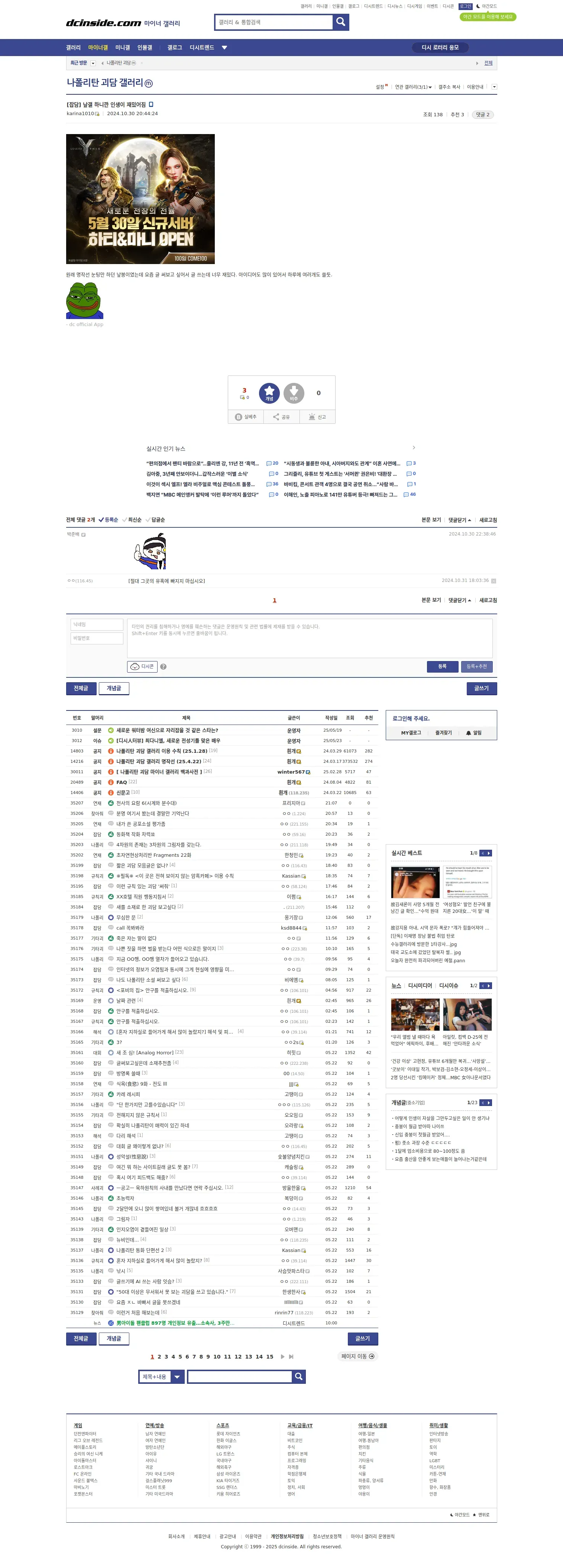Click the 로그인 button in the top bar
The image size is (563, 1568).
pos(466,6)
